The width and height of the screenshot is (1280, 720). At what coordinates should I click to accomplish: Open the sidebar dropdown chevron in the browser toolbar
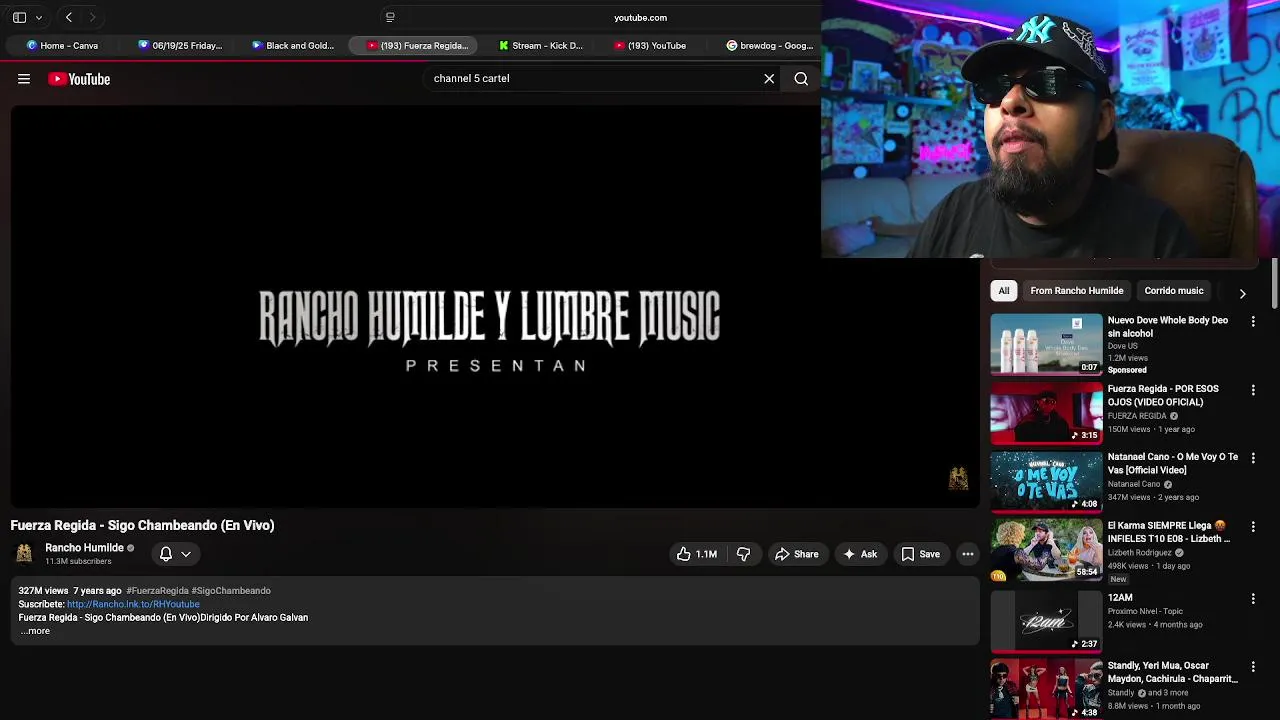coord(39,18)
